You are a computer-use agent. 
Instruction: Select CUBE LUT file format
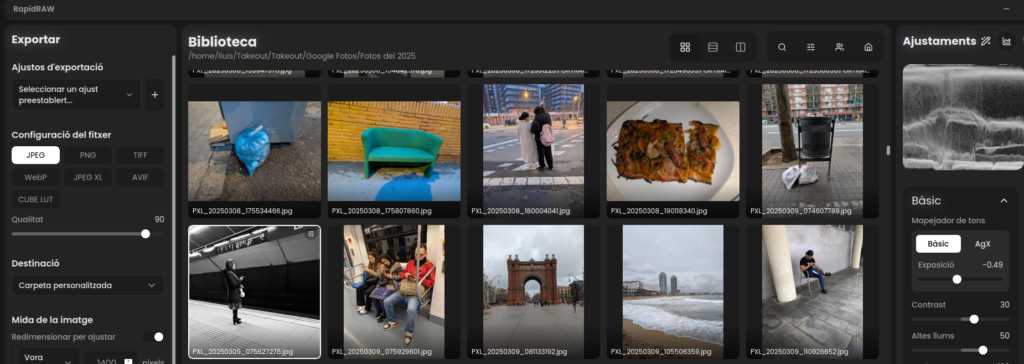(x=36, y=199)
